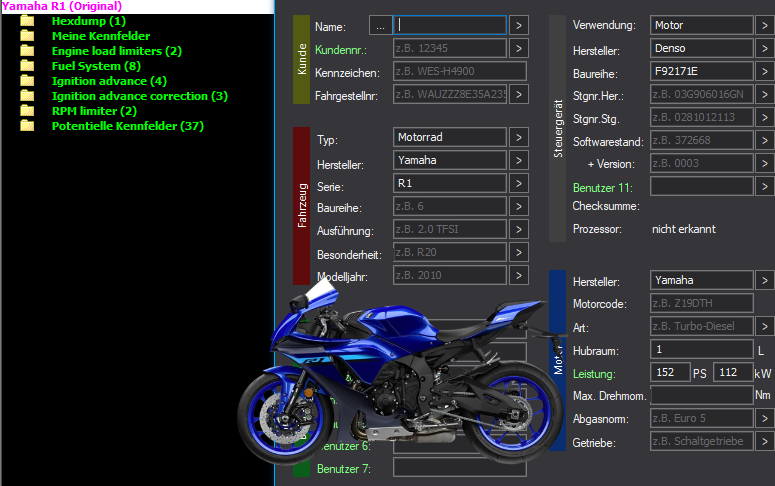Focus the Kennzeichen input field
This screenshot has width=775, height=486.
click(x=460, y=71)
